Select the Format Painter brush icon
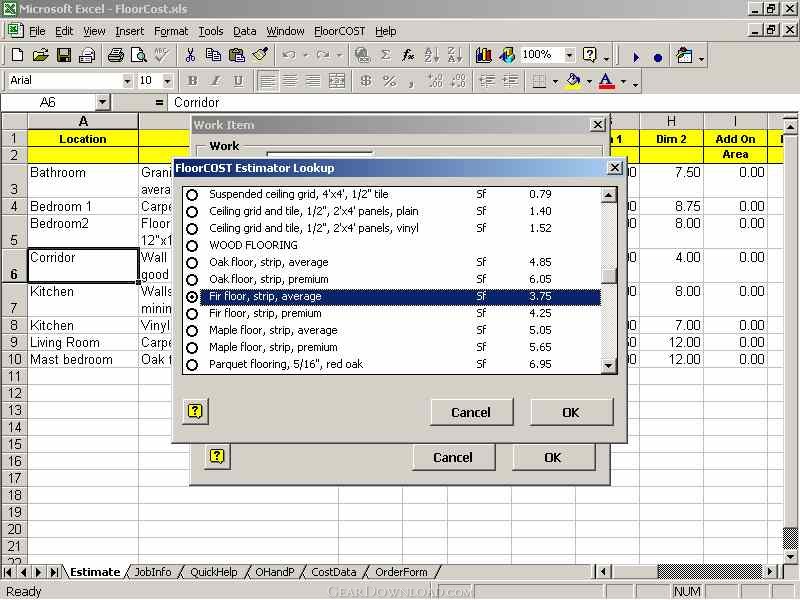 coord(260,55)
